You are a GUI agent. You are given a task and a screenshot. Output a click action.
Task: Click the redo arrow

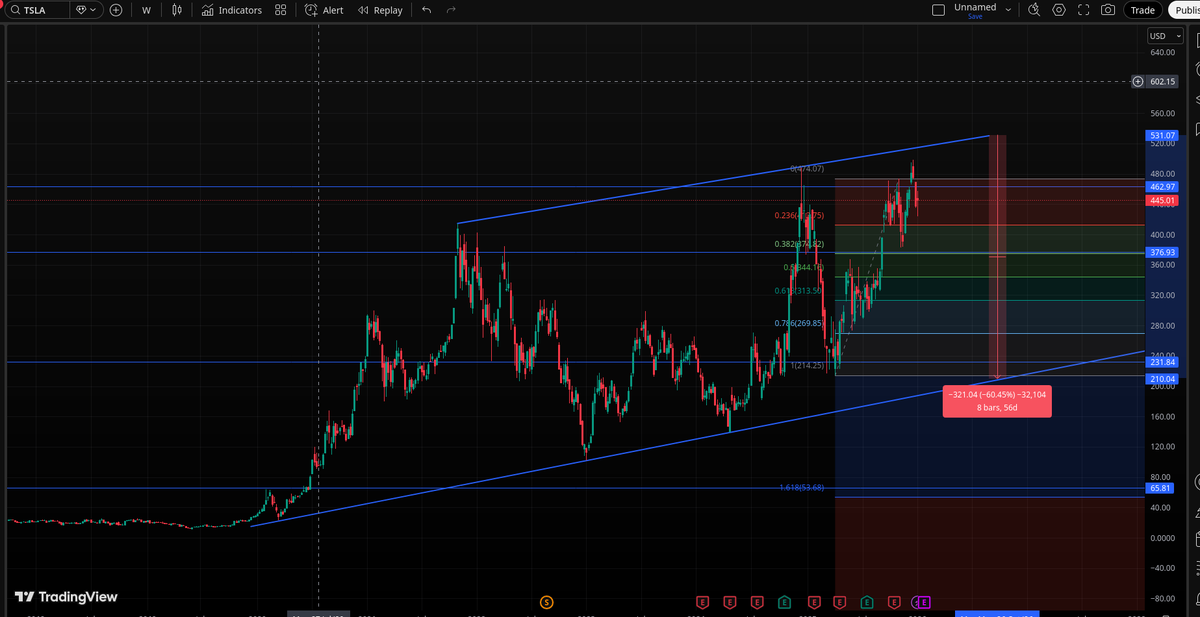click(x=451, y=10)
